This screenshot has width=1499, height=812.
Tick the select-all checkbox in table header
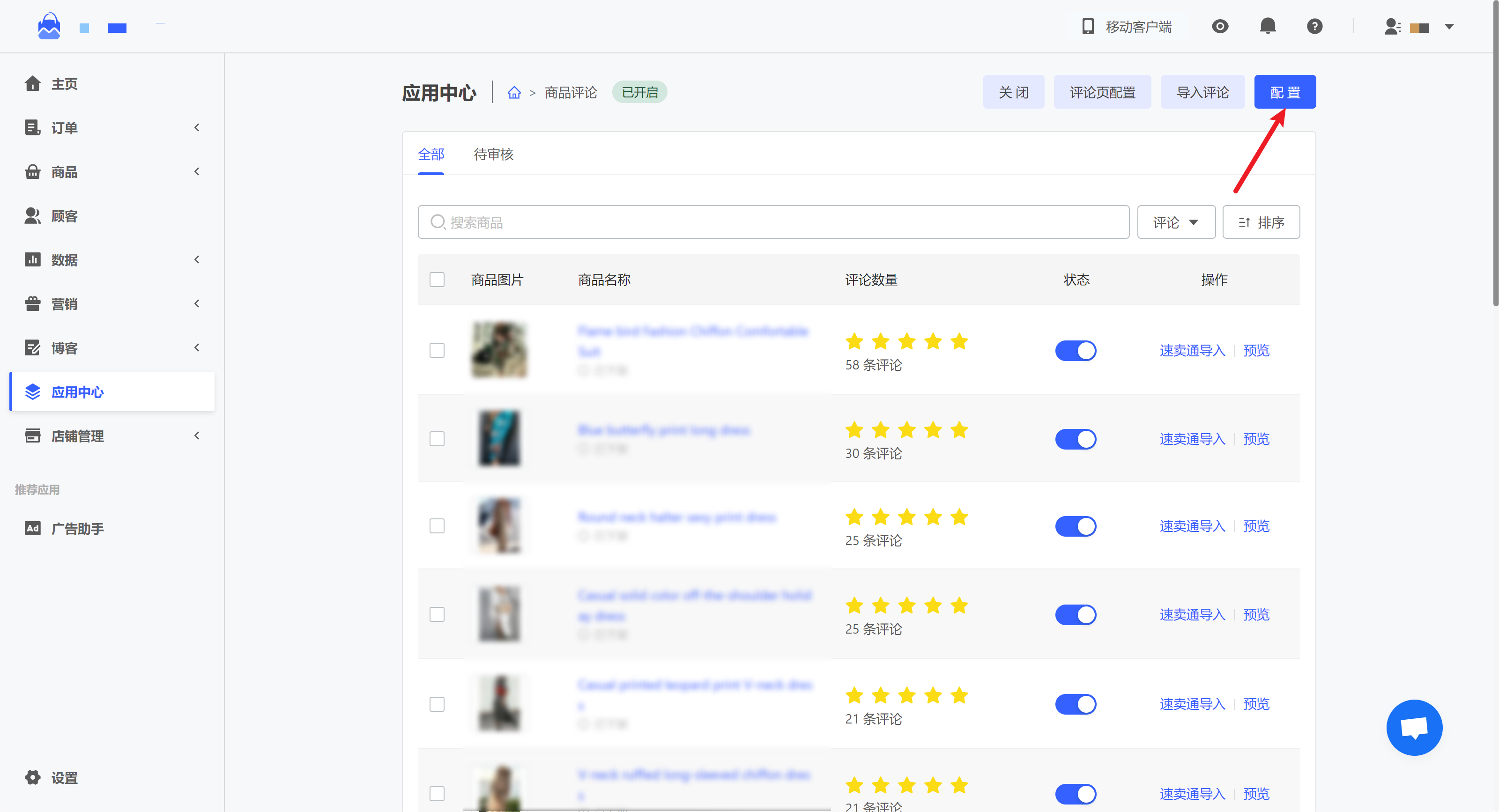pos(437,280)
